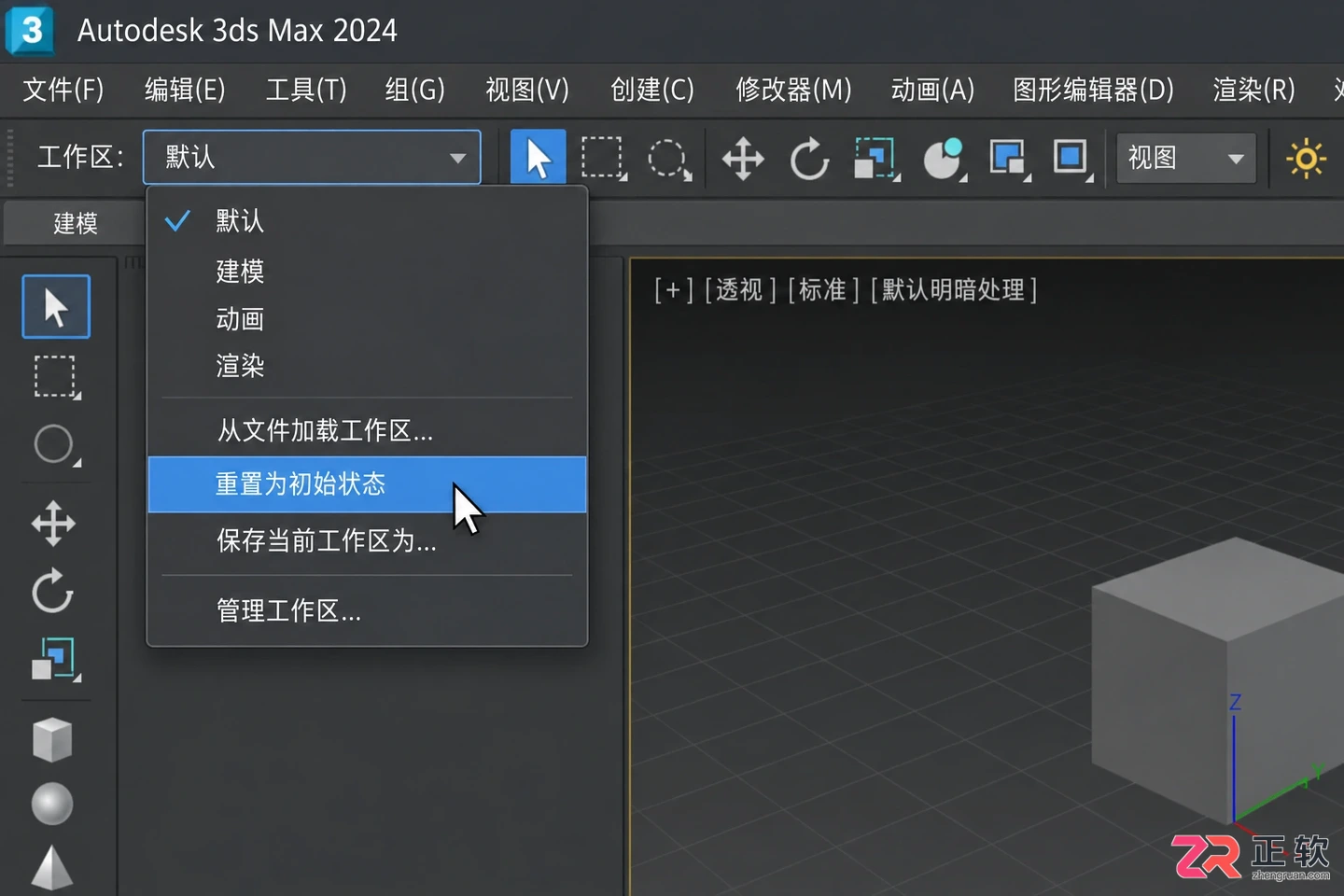
Task: Choose the rotate tool in left sidebar
Action: click(52, 591)
